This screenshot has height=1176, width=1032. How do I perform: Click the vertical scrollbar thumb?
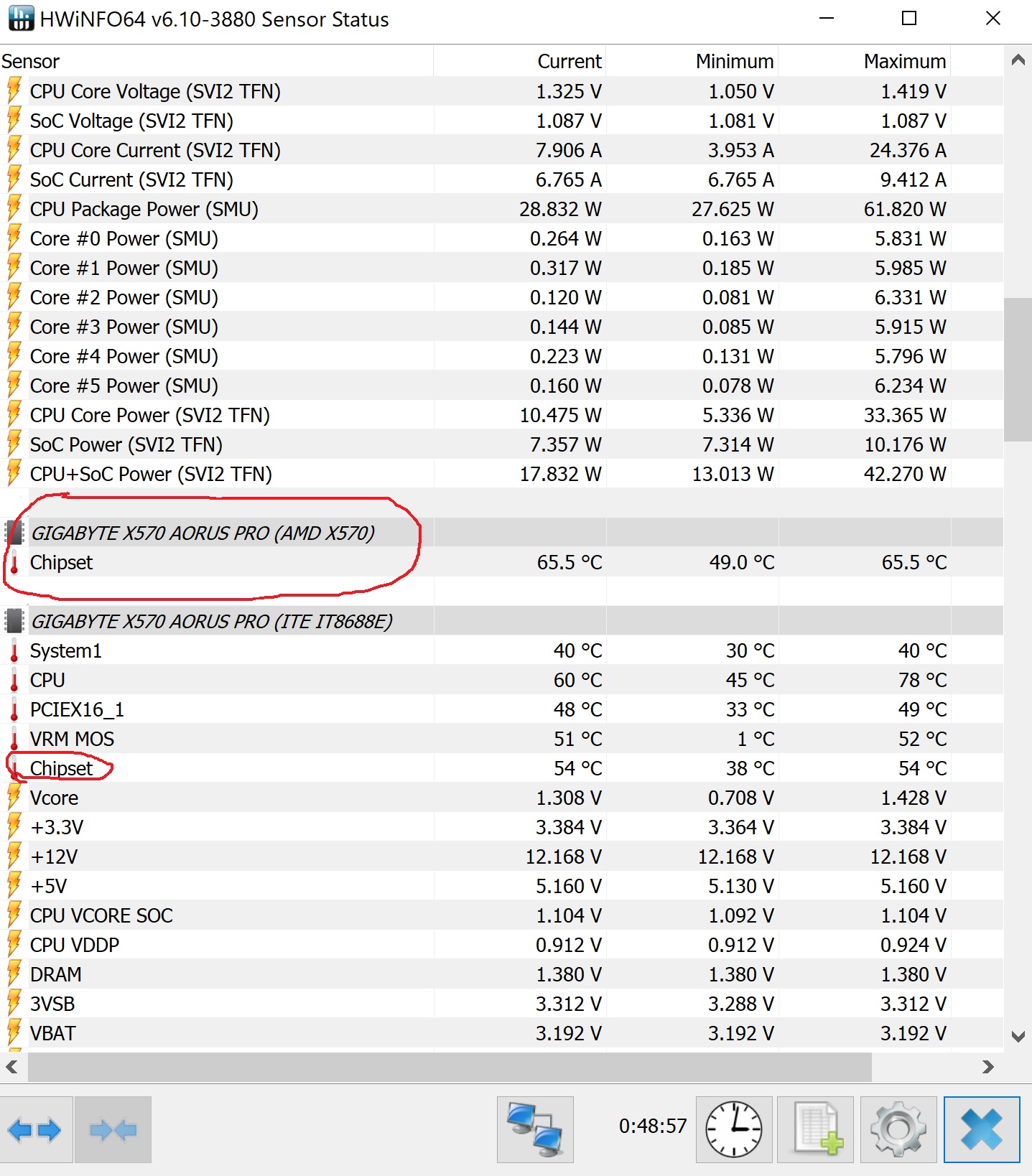1018,370
